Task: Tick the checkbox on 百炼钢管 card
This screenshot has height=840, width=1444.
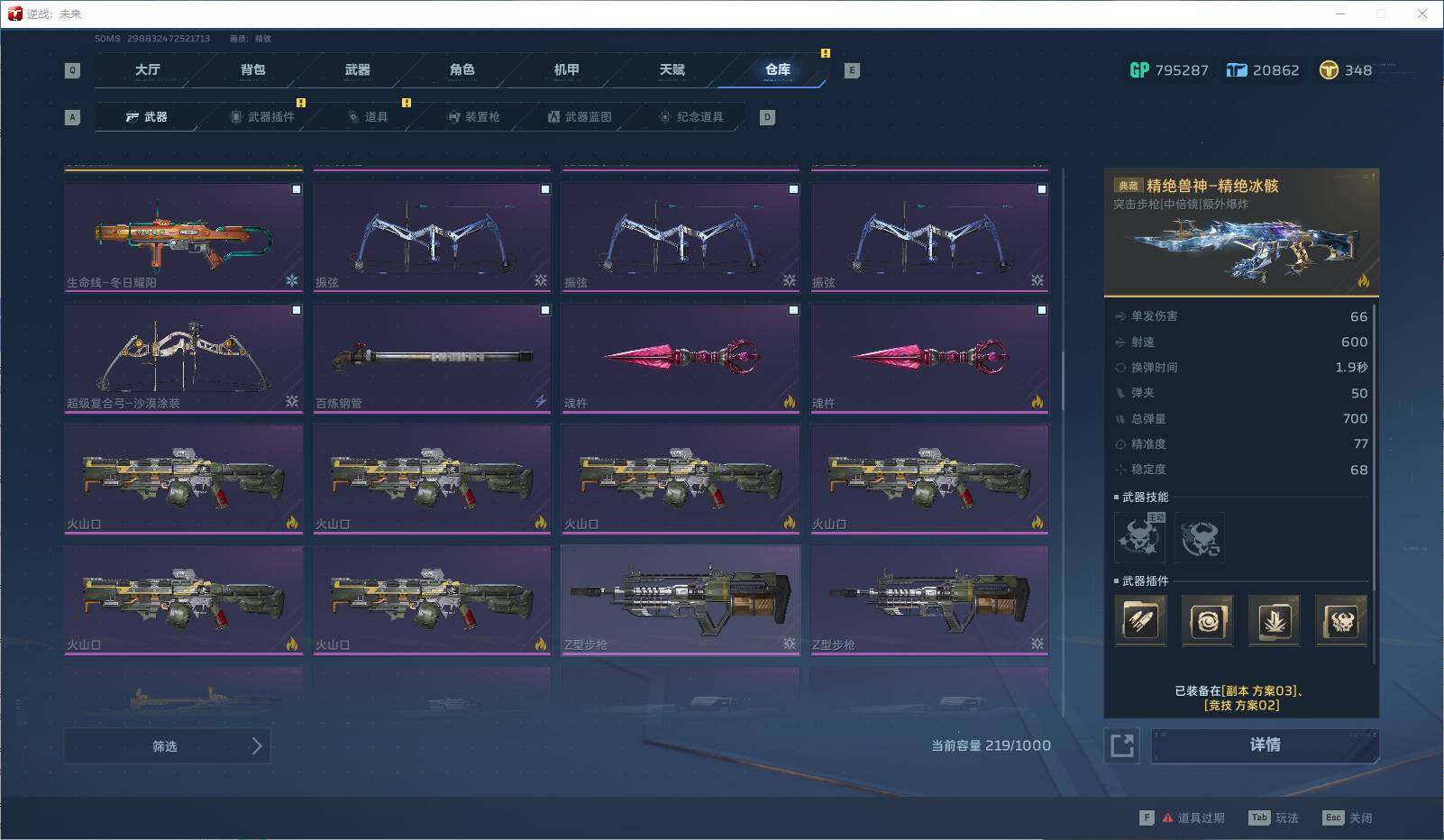Action: pyautogui.click(x=545, y=310)
